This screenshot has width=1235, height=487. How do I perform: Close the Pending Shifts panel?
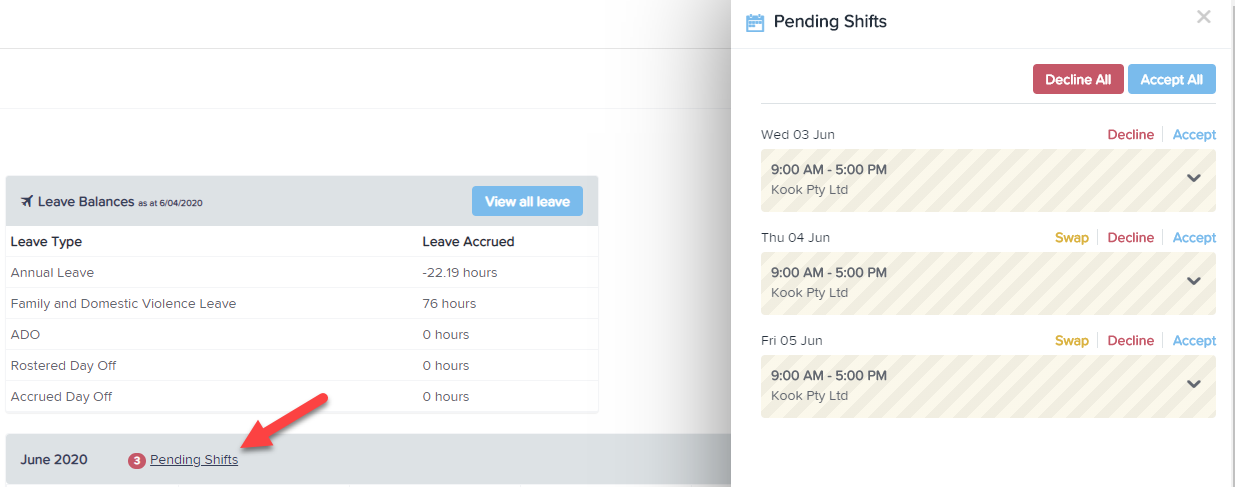(x=1204, y=16)
